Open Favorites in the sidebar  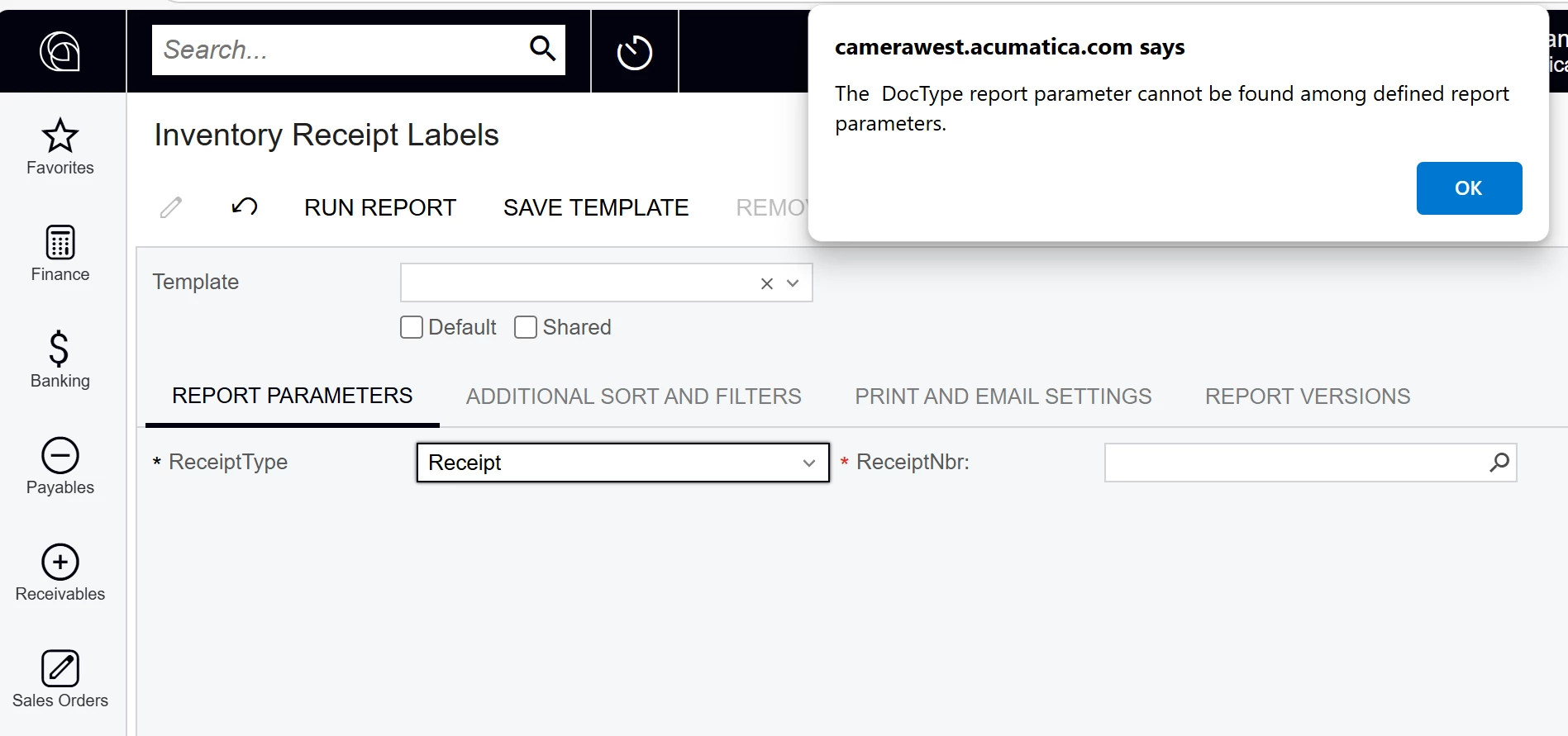click(60, 147)
